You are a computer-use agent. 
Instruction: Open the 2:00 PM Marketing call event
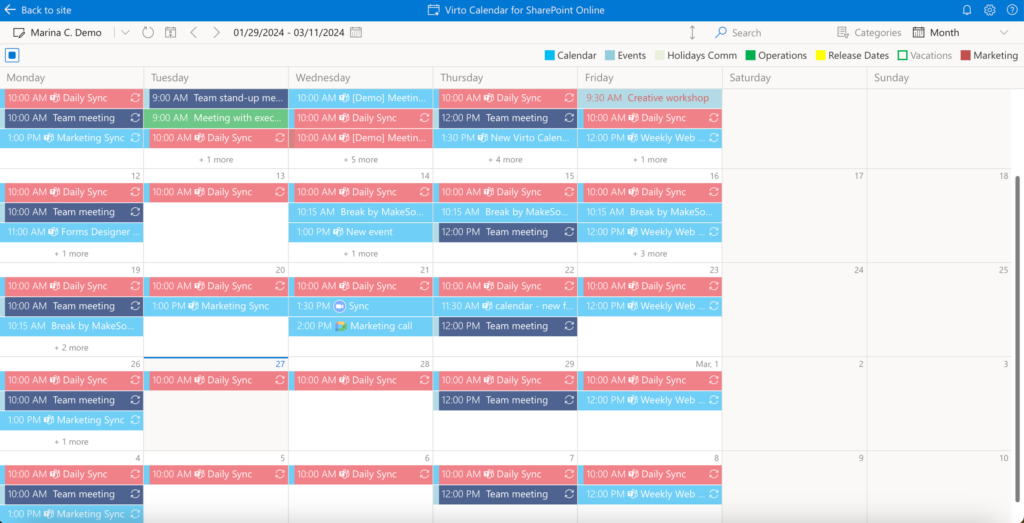pyautogui.click(x=360, y=326)
